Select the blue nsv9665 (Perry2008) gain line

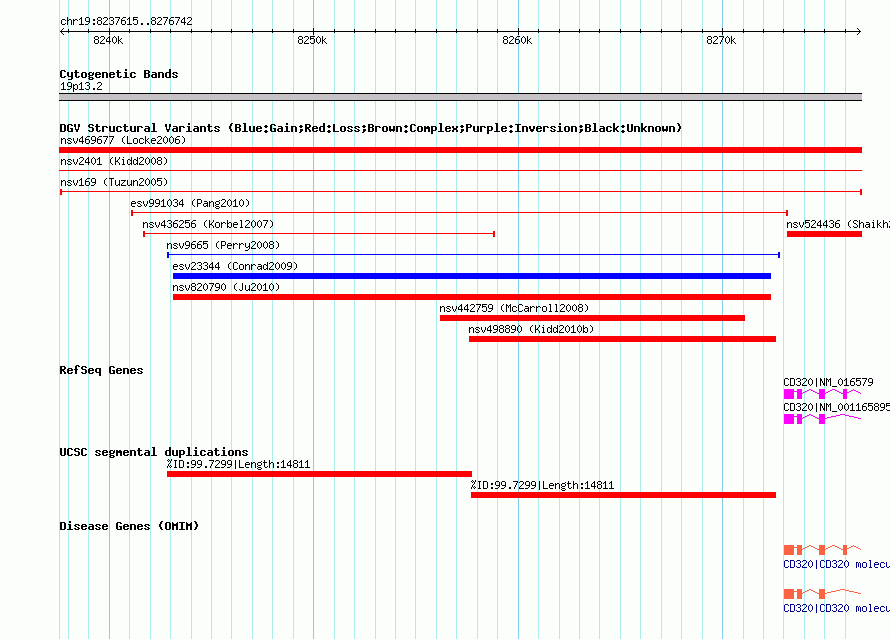(x=473, y=255)
